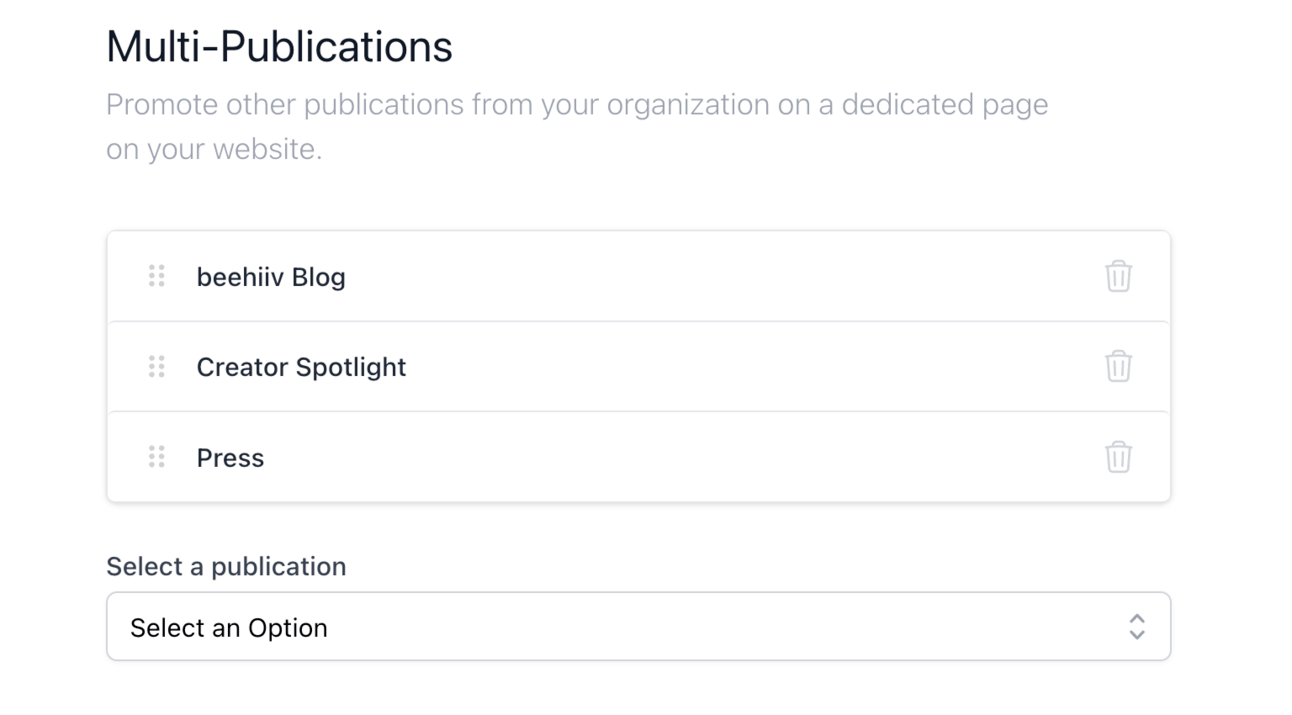This screenshot has height=715, width=1292.
Task: Click the 'Select an Option' placeholder text
Action: (x=229, y=628)
